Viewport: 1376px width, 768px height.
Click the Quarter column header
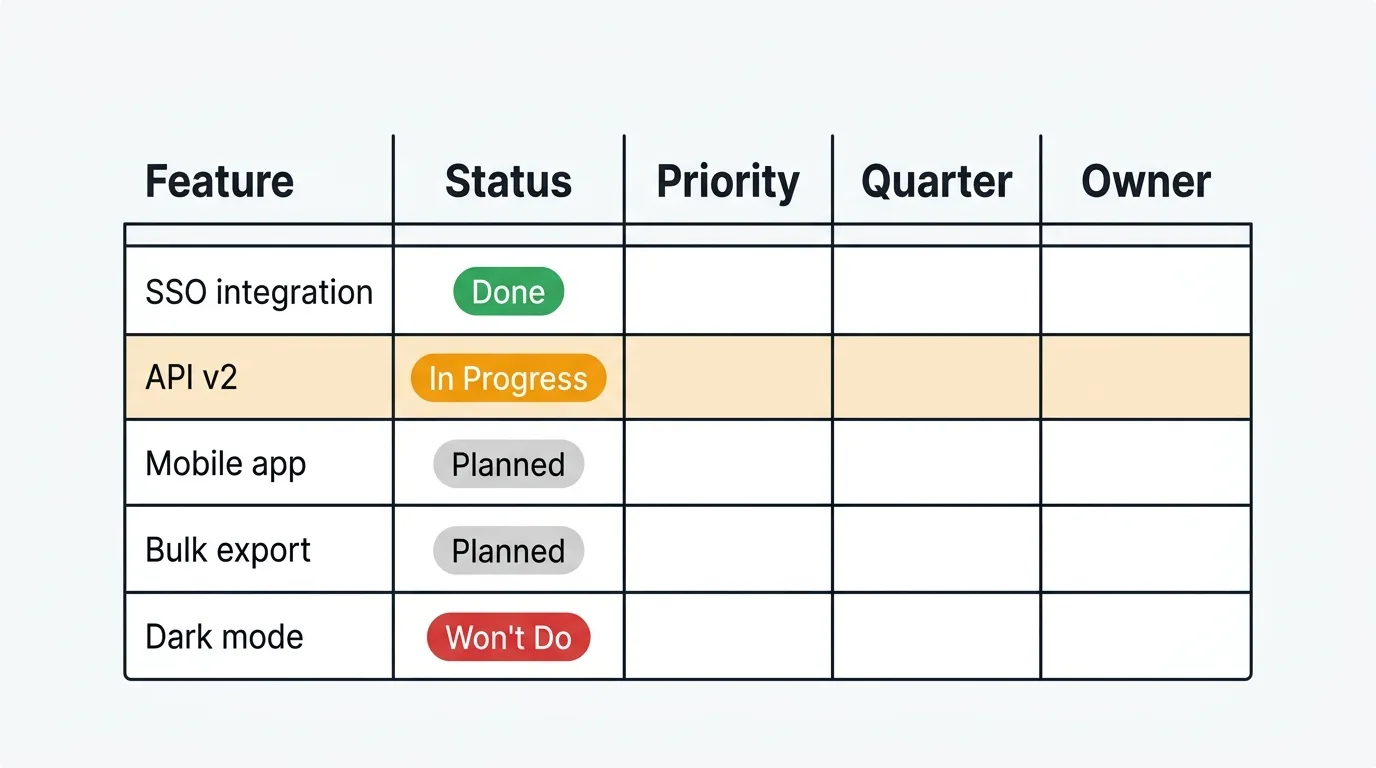click(936, 182)
